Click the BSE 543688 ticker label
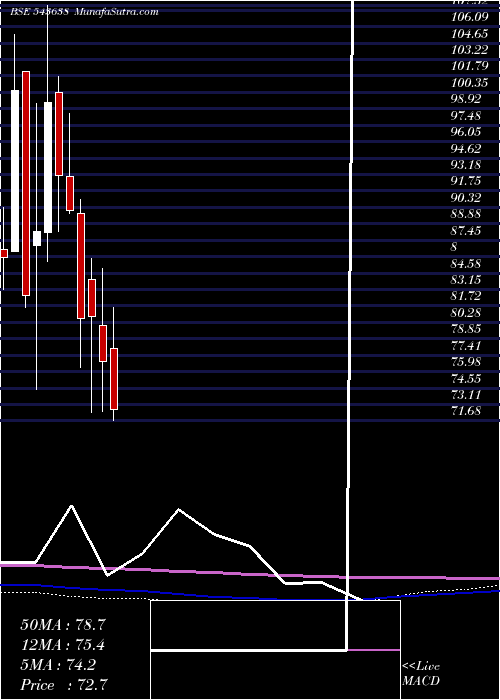500x700 pixels. (x=39, y=12)
